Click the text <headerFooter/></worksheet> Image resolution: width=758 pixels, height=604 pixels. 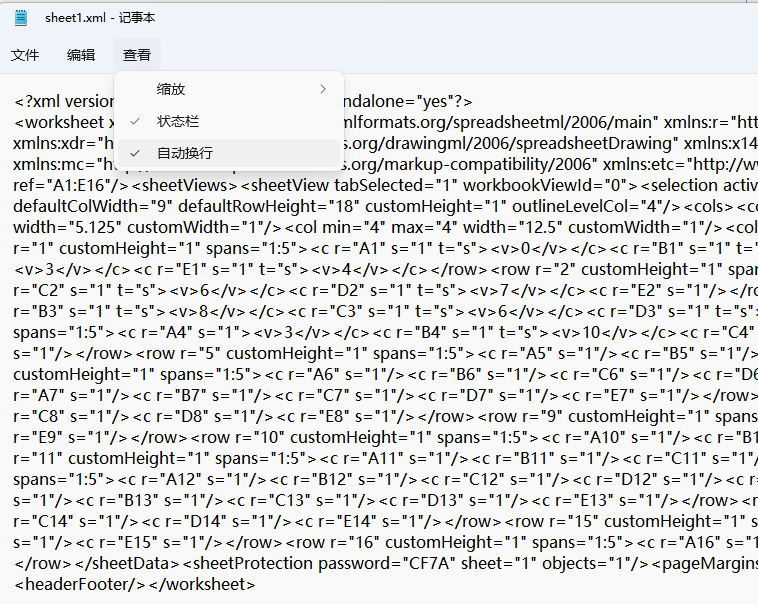click(x=135, y=584)
